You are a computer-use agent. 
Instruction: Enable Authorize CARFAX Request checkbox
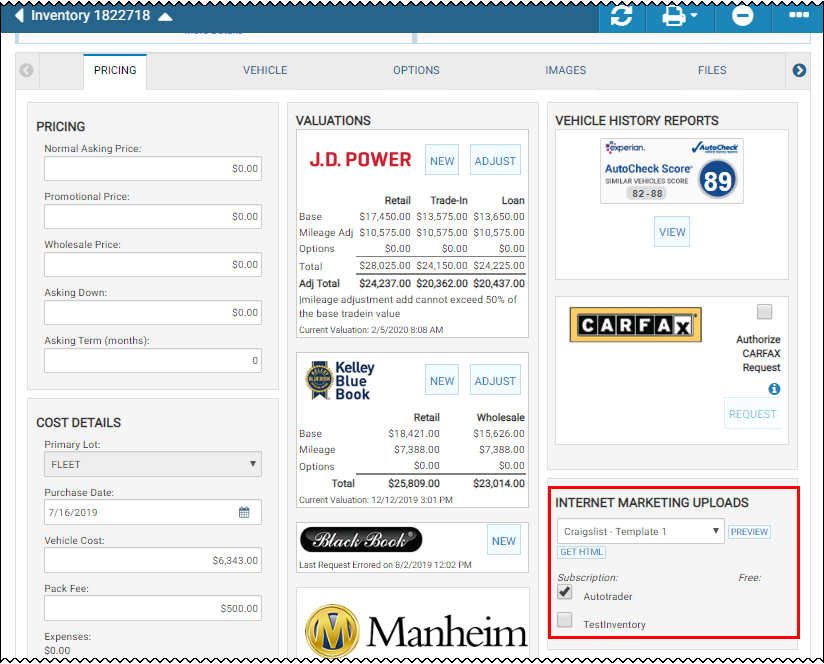tap(765, 312)
